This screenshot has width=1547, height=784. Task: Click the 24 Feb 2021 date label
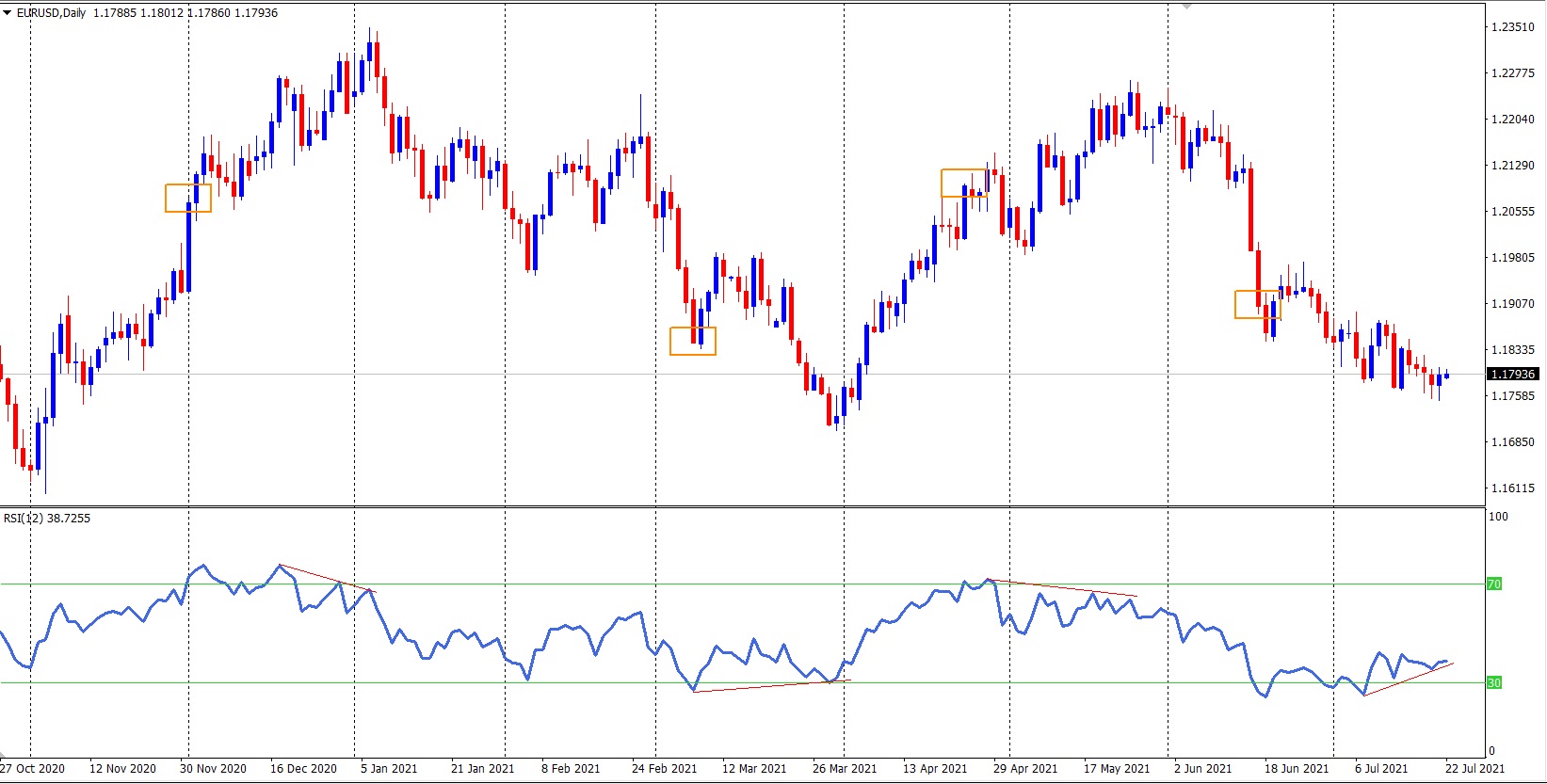[665, 769]
